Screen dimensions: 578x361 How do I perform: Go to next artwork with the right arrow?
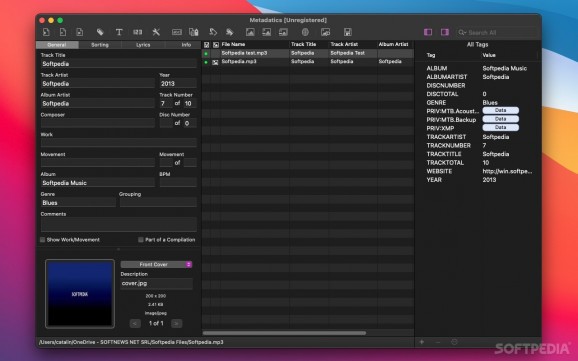[177, 323]
